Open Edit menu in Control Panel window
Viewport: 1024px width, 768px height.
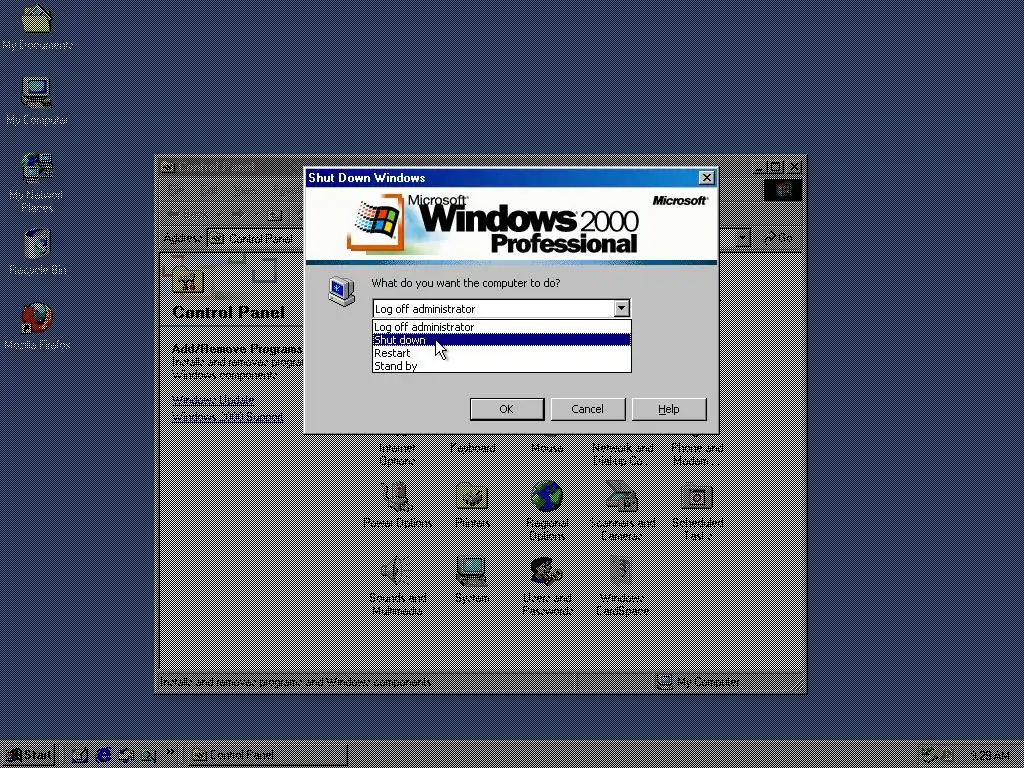pyautogui.click(x=209, y=190)
